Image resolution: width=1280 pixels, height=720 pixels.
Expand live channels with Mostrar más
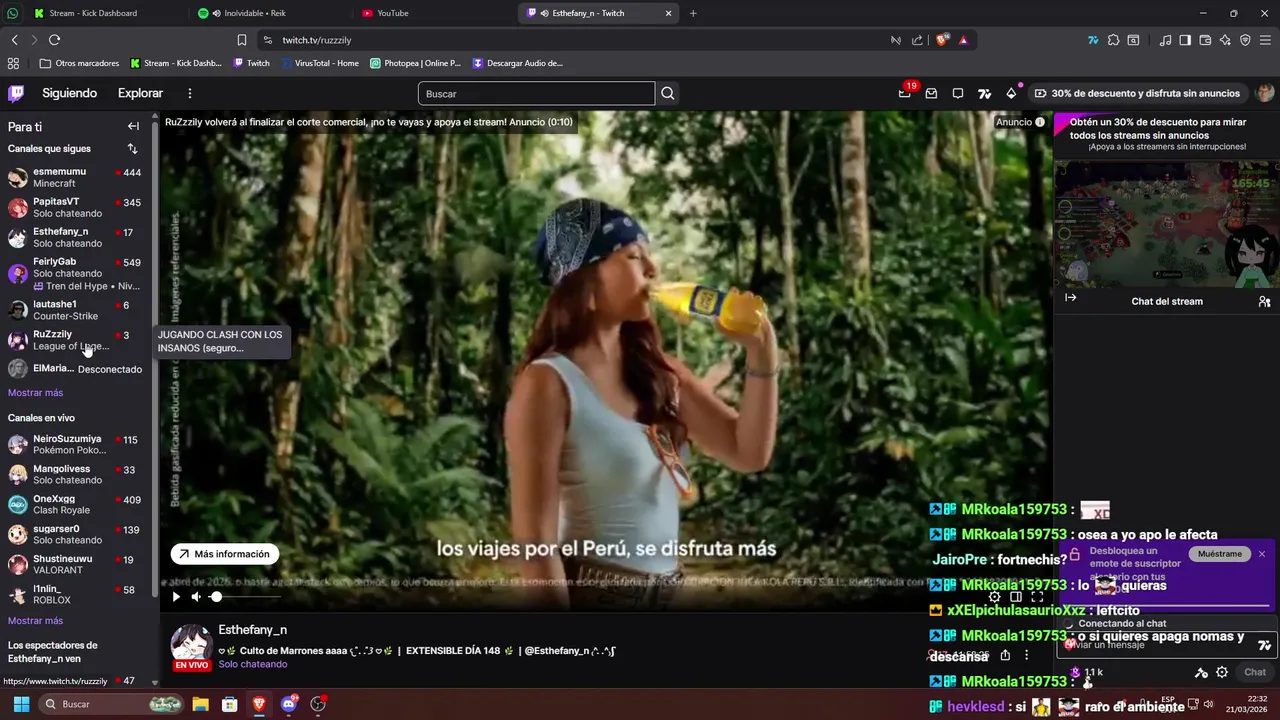35,621
